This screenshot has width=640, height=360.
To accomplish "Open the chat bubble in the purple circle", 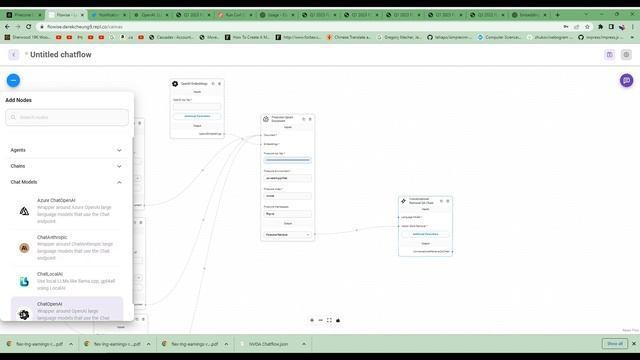I will 627,80.
